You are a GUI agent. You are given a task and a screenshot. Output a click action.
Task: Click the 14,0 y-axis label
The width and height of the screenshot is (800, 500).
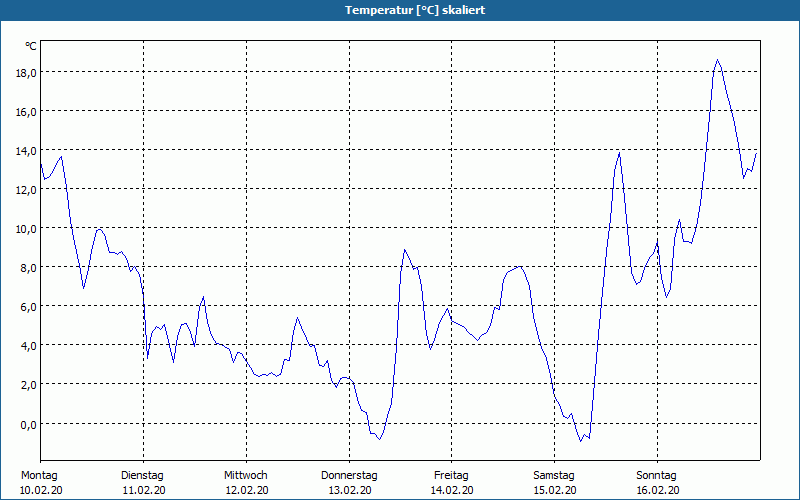point(26,151)
